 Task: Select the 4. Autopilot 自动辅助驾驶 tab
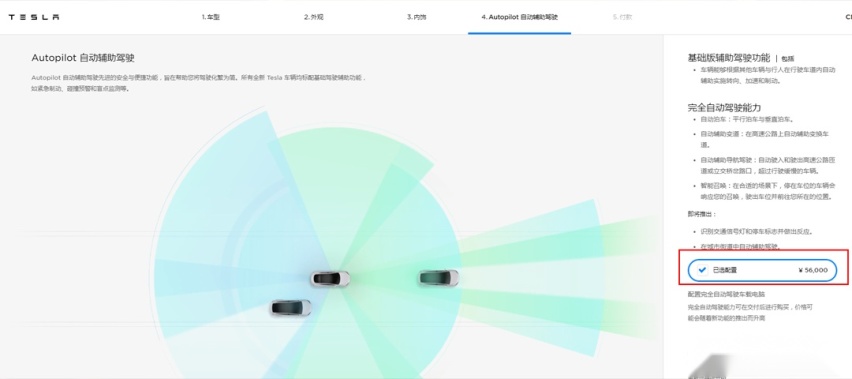[x=519, y=17]
